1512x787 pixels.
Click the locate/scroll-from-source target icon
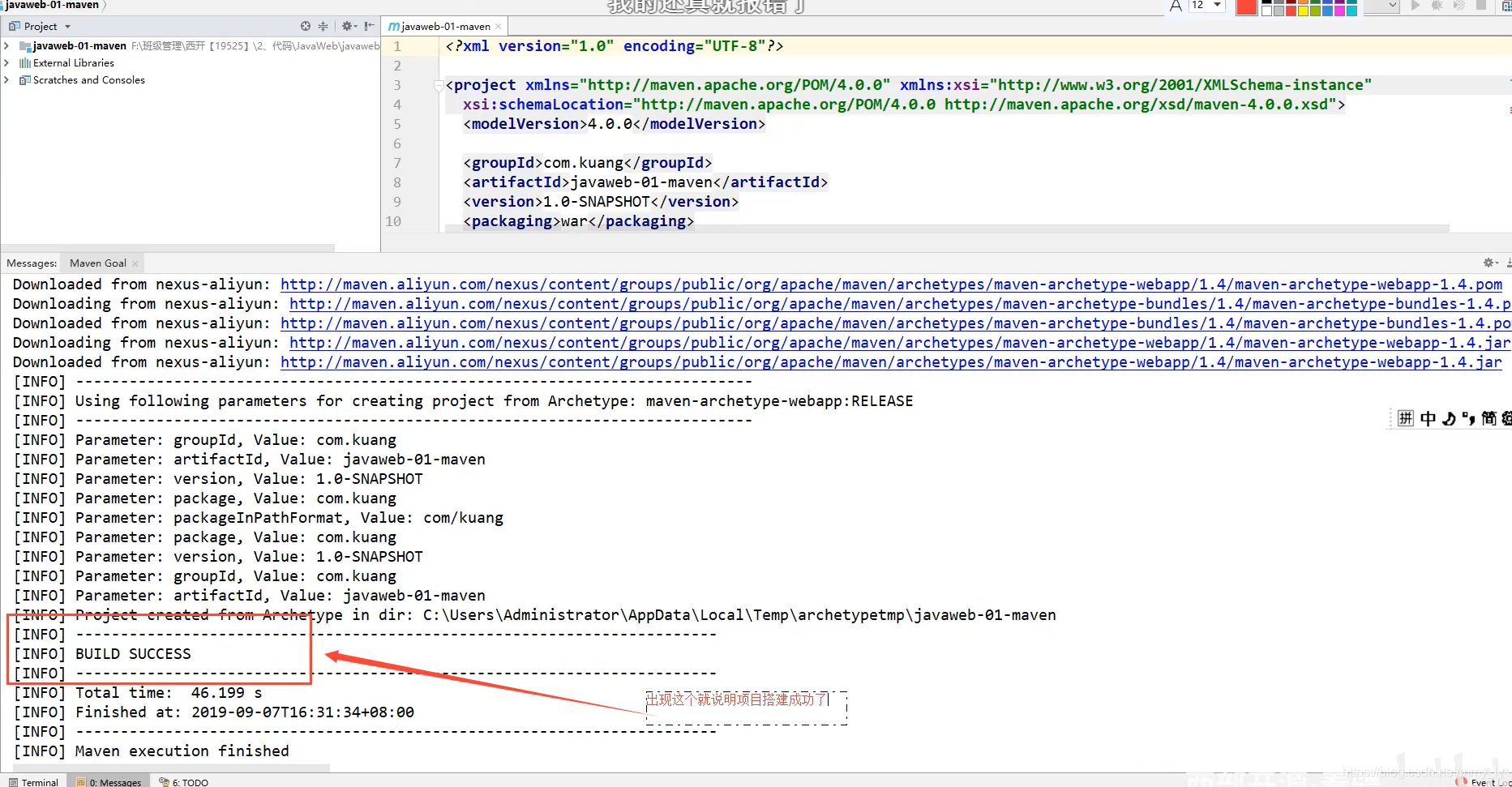(306, 26)
